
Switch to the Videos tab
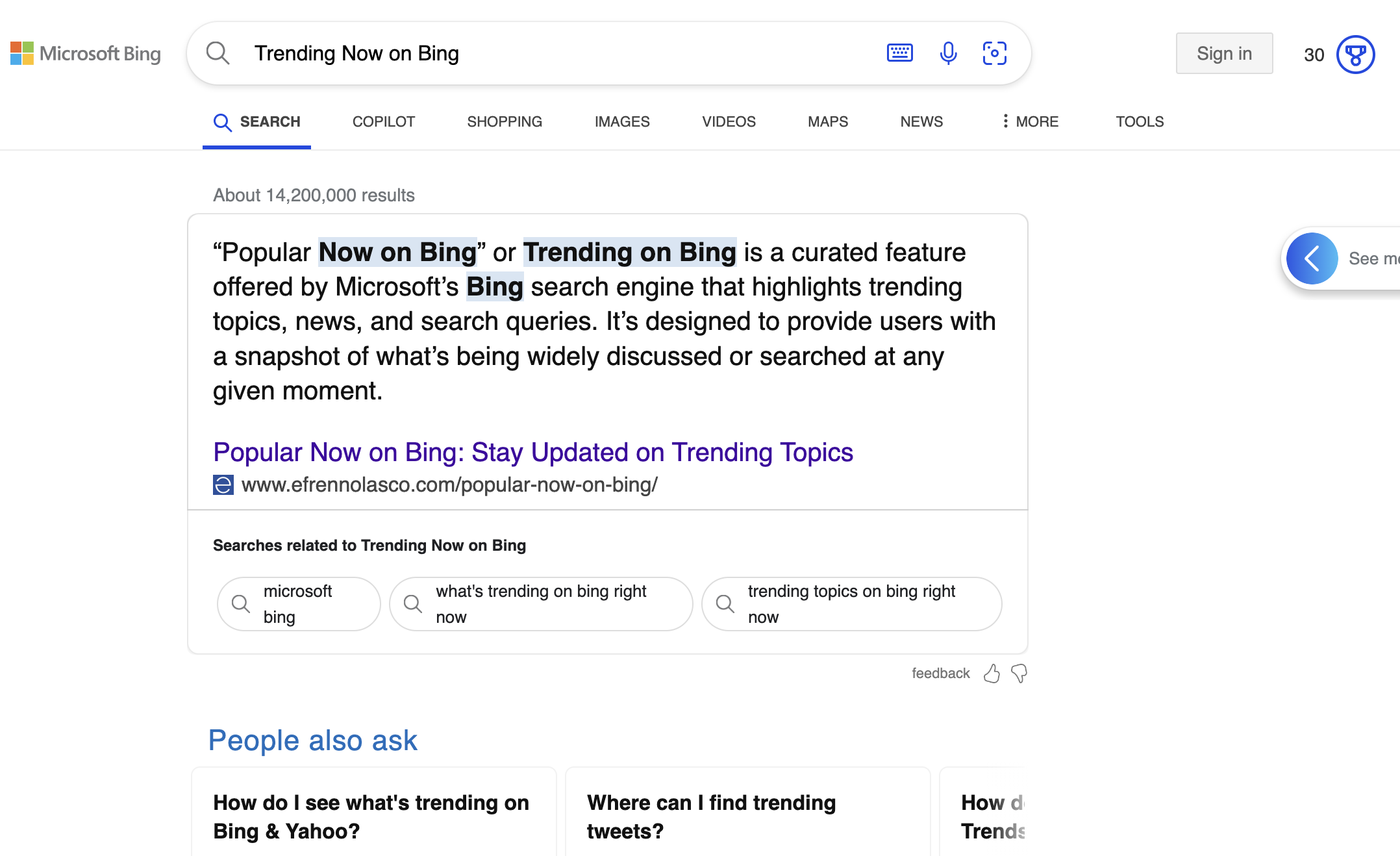729,121
